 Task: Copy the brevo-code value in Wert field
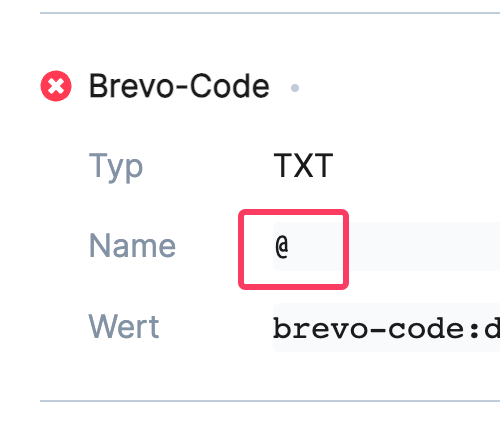387,327
